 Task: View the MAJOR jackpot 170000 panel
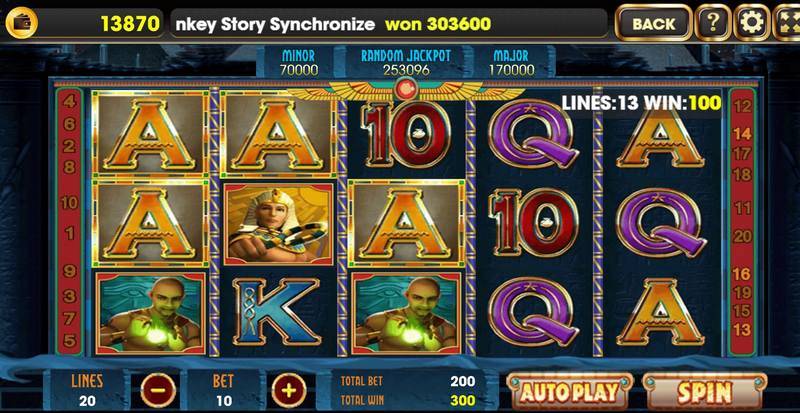tap(511, 62)
